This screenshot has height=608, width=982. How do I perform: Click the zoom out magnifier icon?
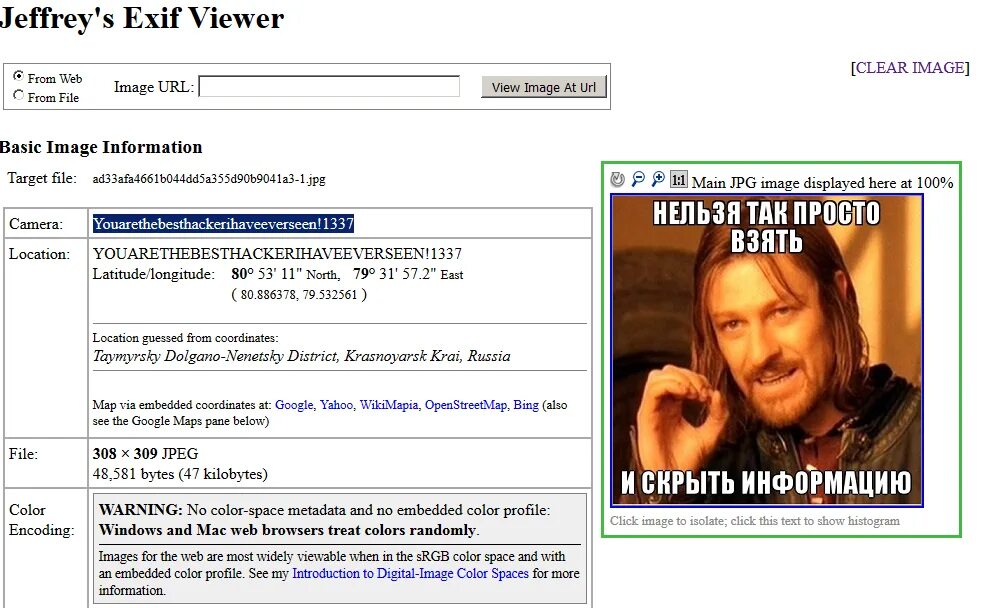tap(638, 179)
